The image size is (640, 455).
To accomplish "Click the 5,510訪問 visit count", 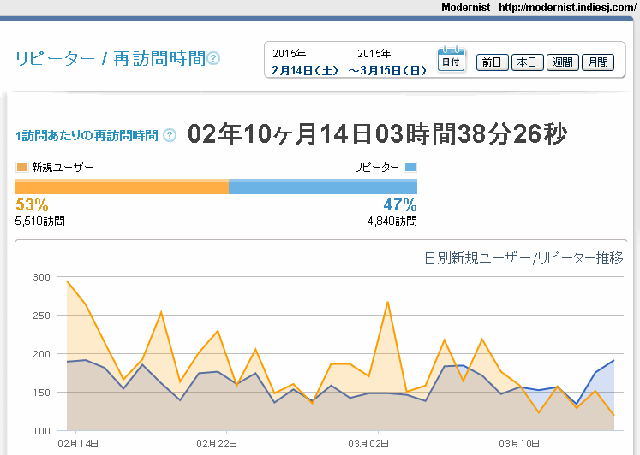I will pyautogui.click(x=40, y=221).
